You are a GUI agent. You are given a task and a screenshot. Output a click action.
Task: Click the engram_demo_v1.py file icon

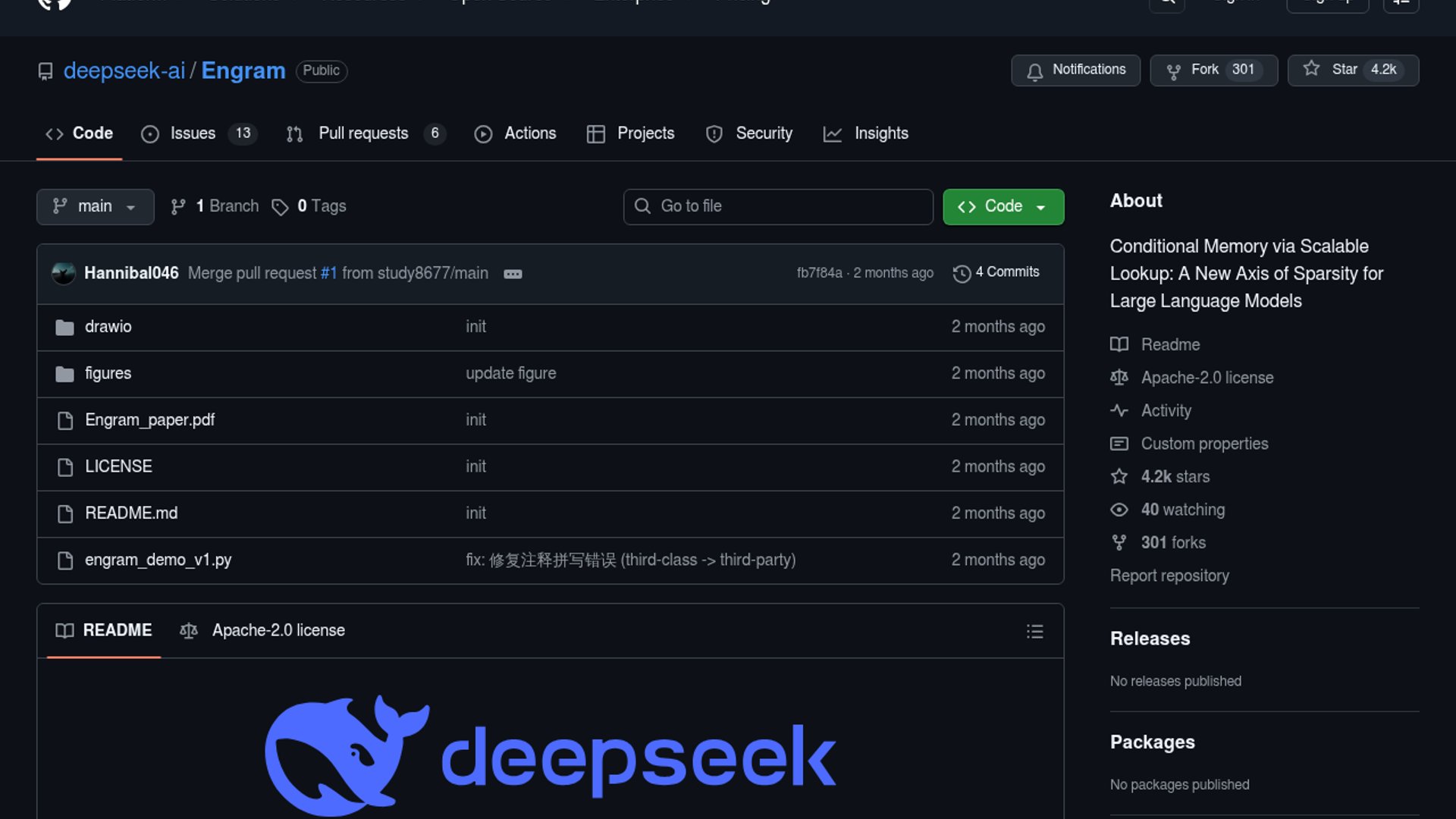click(x=65, y=560)
